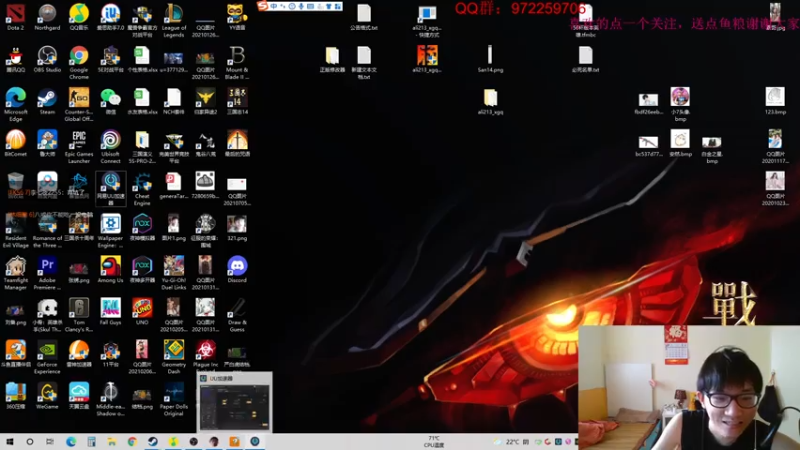The width and height of the screenshot is (800, 450).
Task: Launch Middle-earth Shadow shortcut
Action: pos(110,400)
